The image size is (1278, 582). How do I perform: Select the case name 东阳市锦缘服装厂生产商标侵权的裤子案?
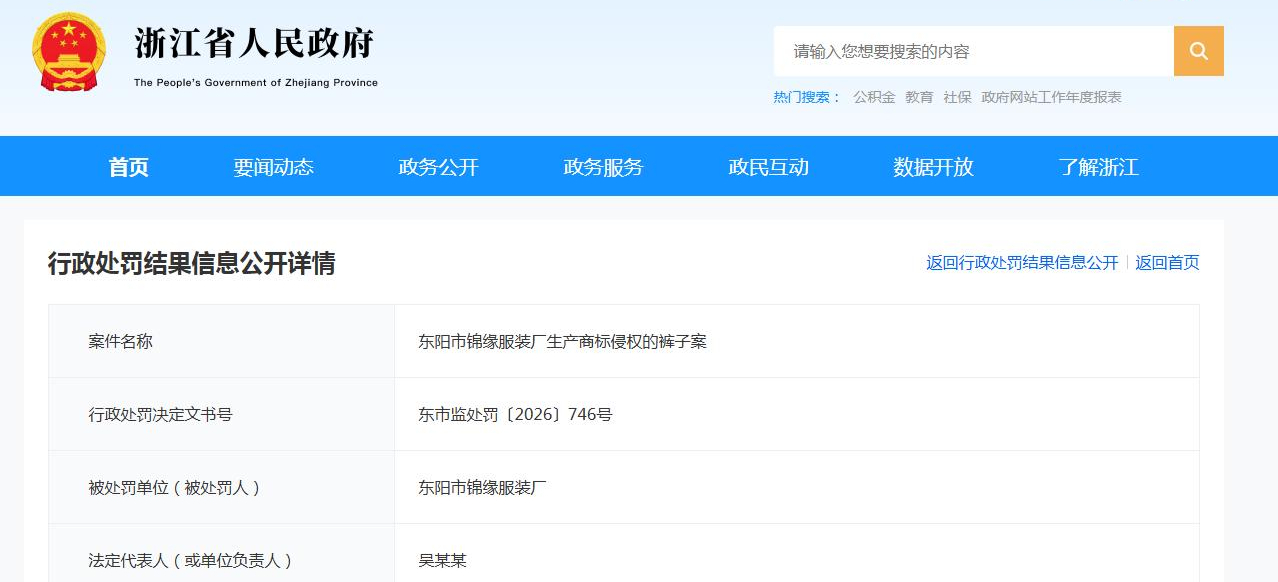(563, 342)
